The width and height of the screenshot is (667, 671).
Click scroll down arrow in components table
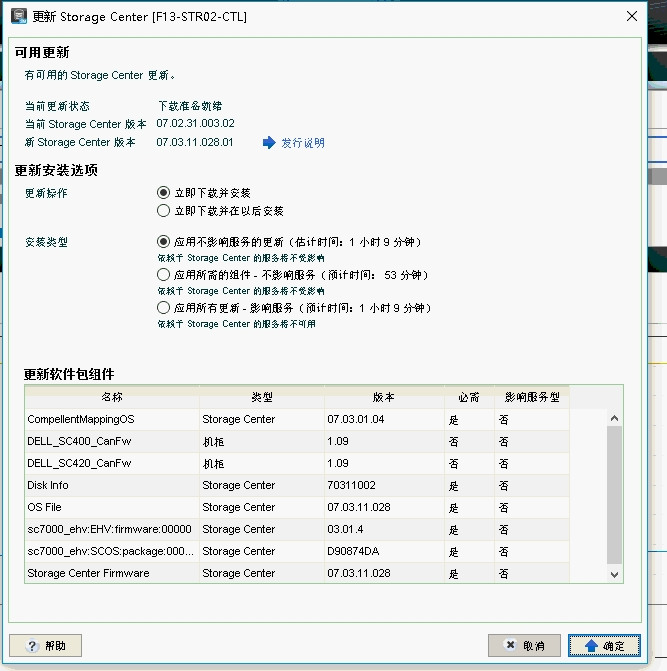pyautogui.click(x=614, y=575)
